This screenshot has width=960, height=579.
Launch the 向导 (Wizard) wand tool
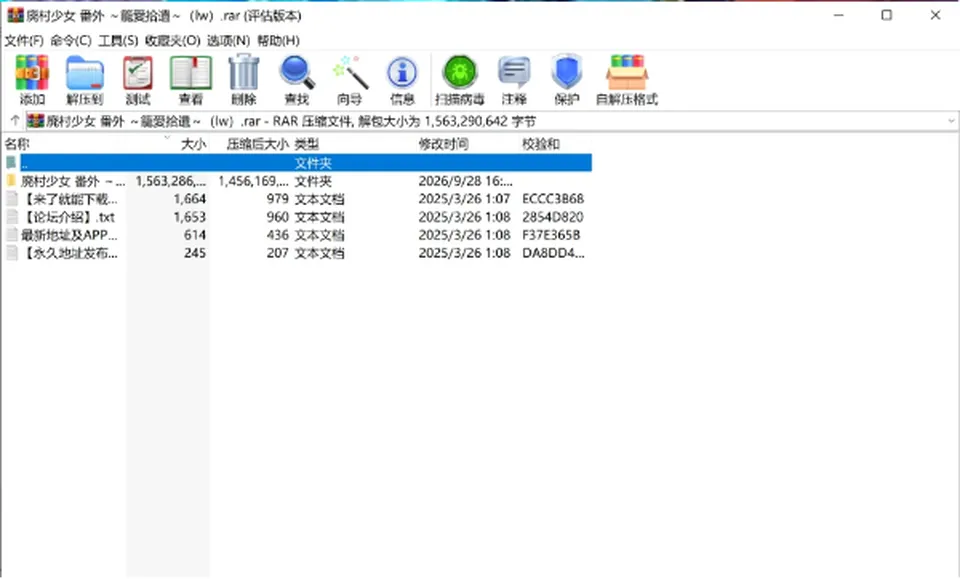350,80
